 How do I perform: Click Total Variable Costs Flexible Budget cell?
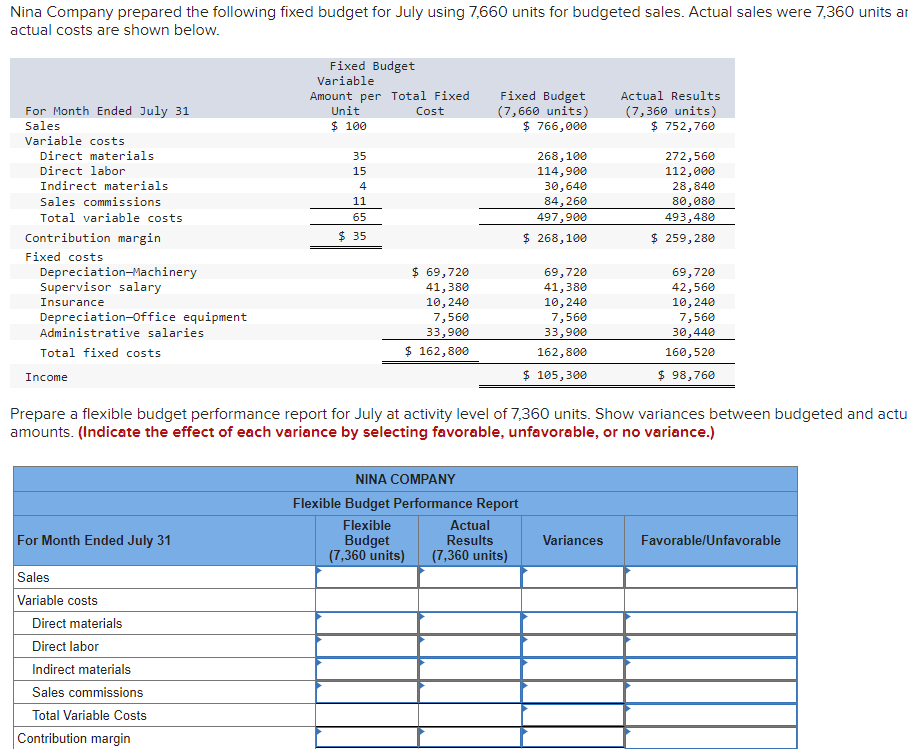[x=368, y=714]
